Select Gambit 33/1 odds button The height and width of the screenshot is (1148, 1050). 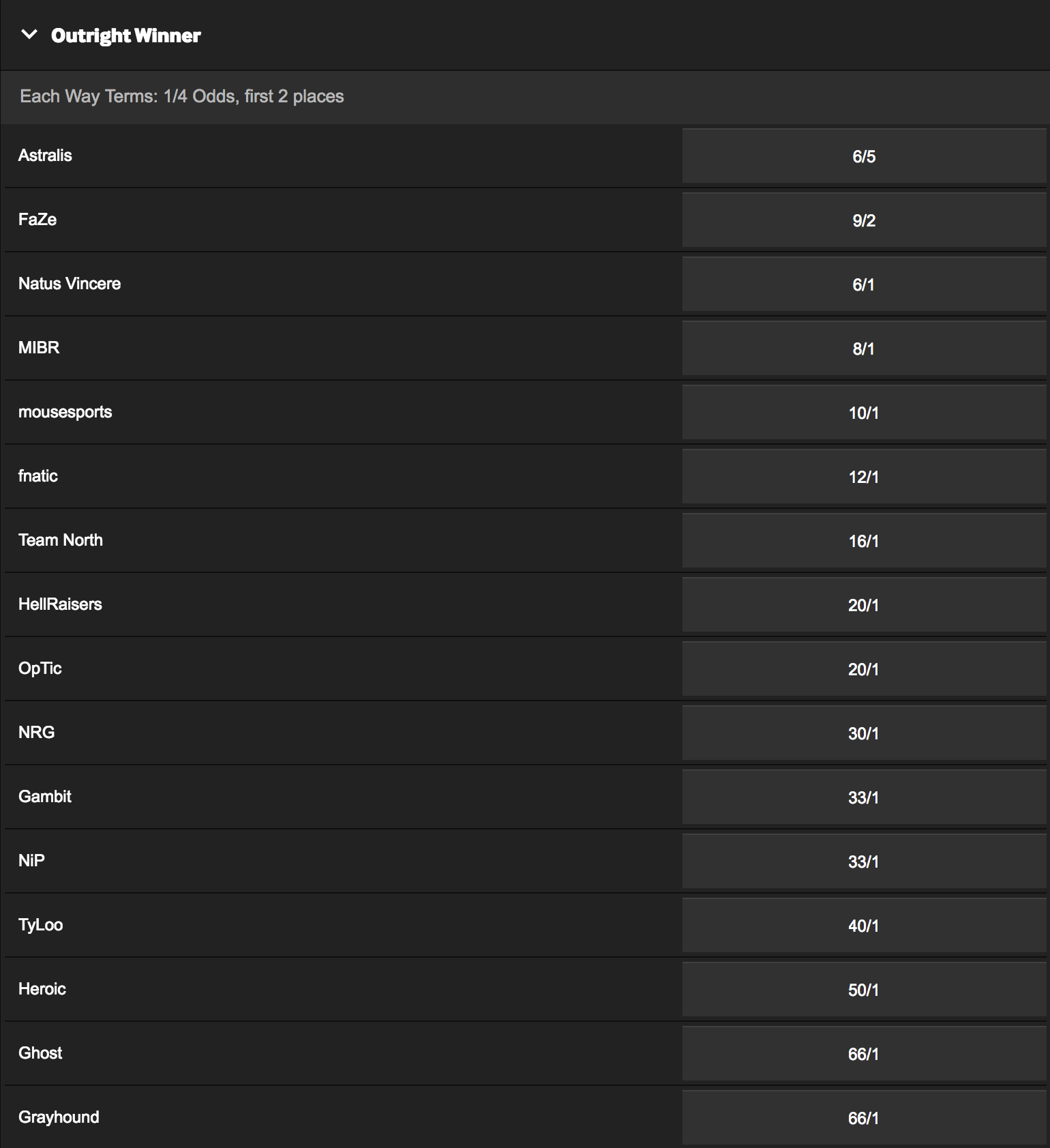point(864,797)
